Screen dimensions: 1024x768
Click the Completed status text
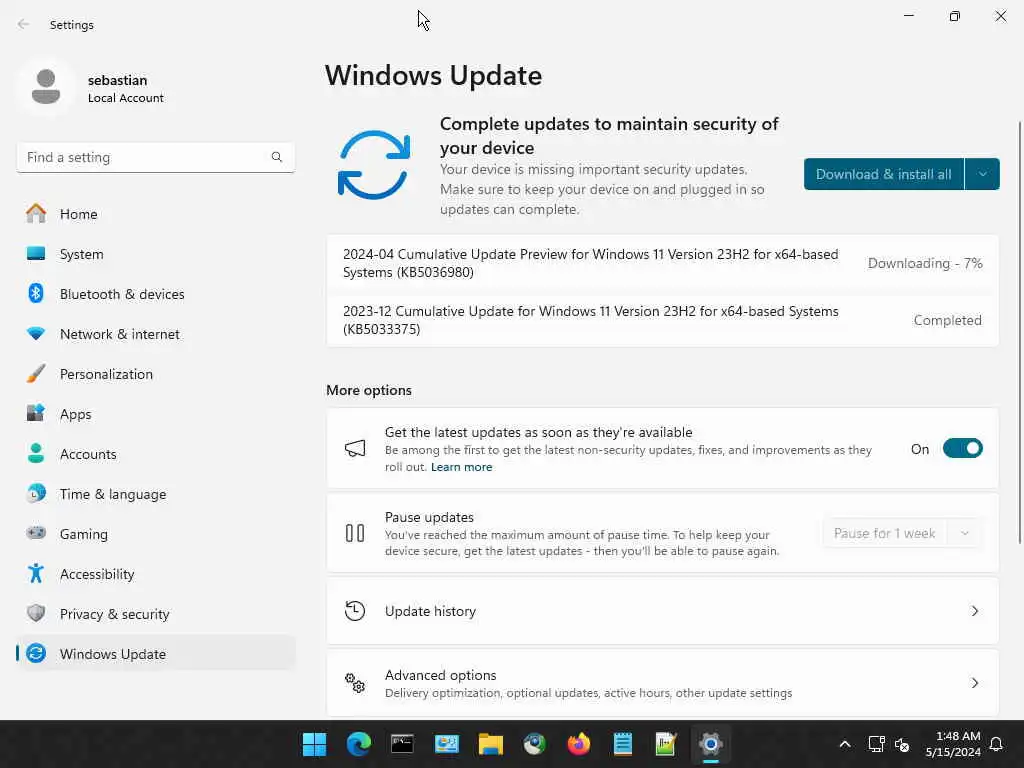point(947,320)
